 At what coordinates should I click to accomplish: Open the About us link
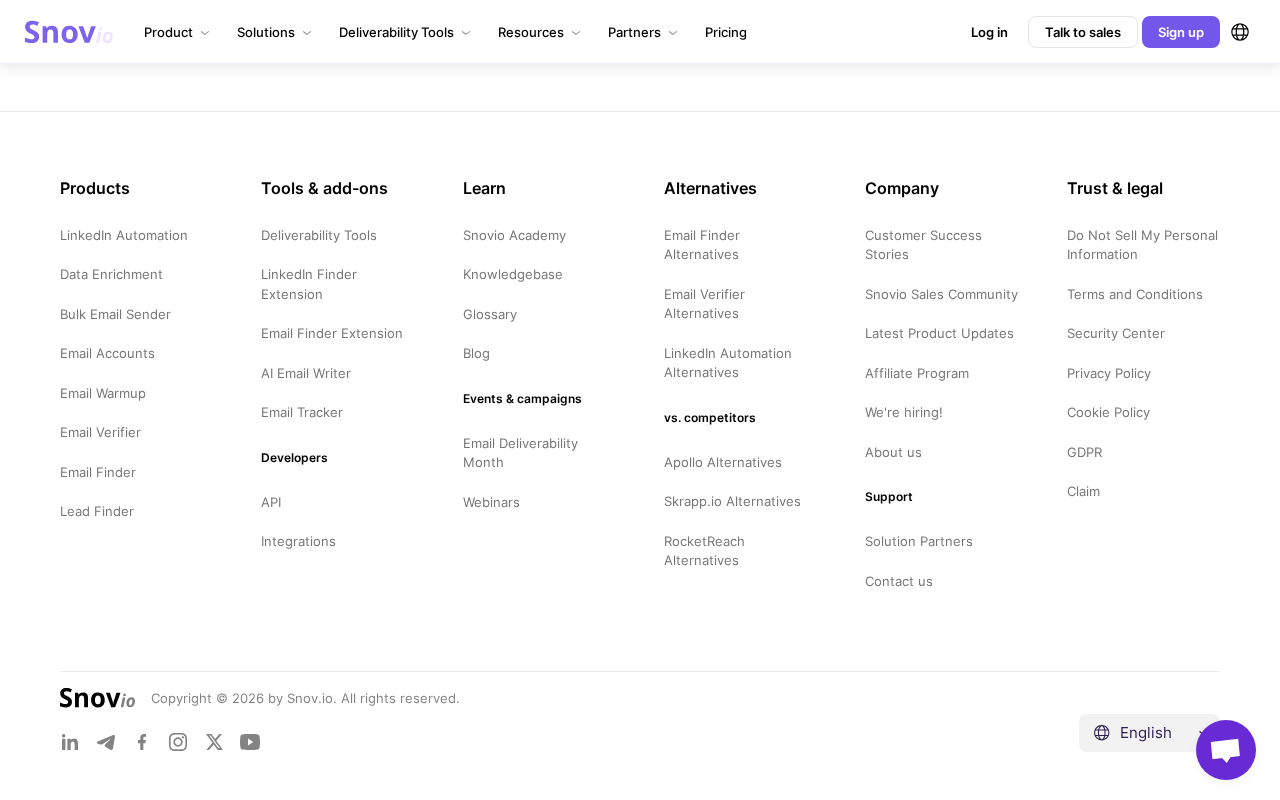pyautogui.click(x=893, y=452)
